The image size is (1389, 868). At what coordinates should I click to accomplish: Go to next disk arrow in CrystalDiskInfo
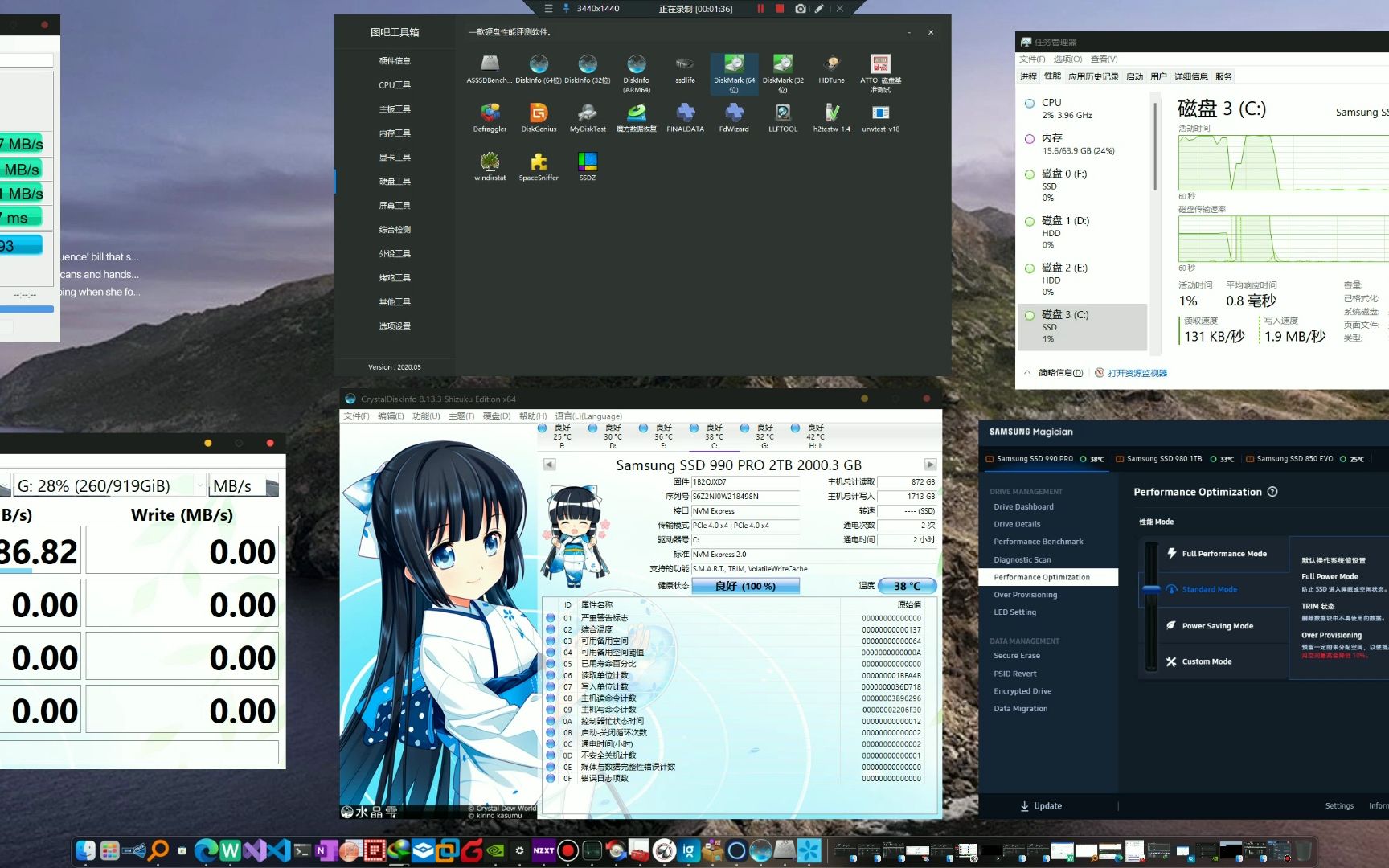click(930, 465)
